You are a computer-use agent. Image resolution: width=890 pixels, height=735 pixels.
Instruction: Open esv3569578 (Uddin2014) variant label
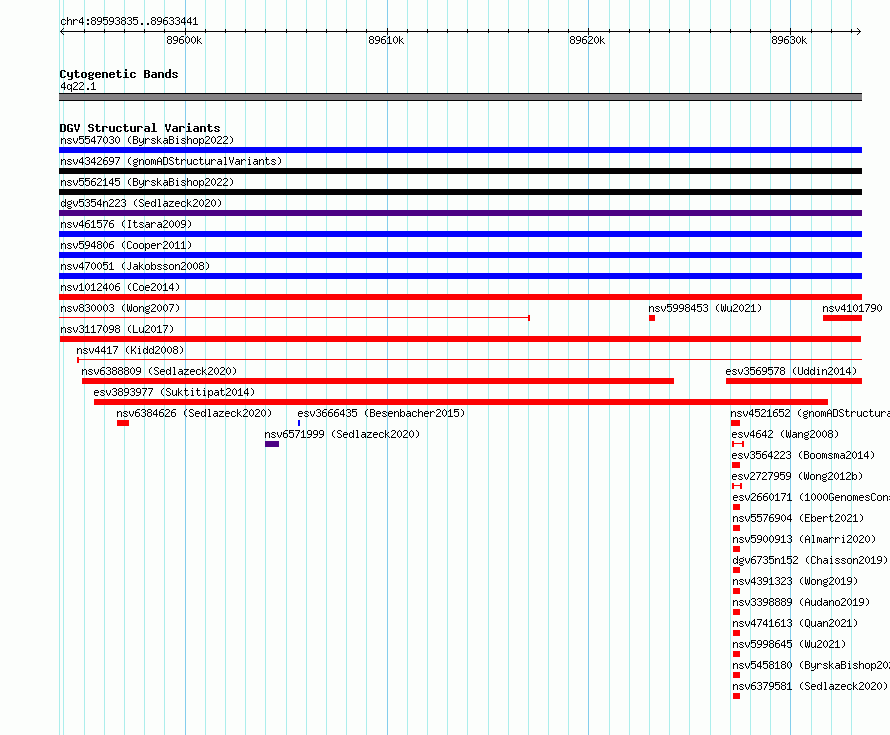[x=791, y=371]
